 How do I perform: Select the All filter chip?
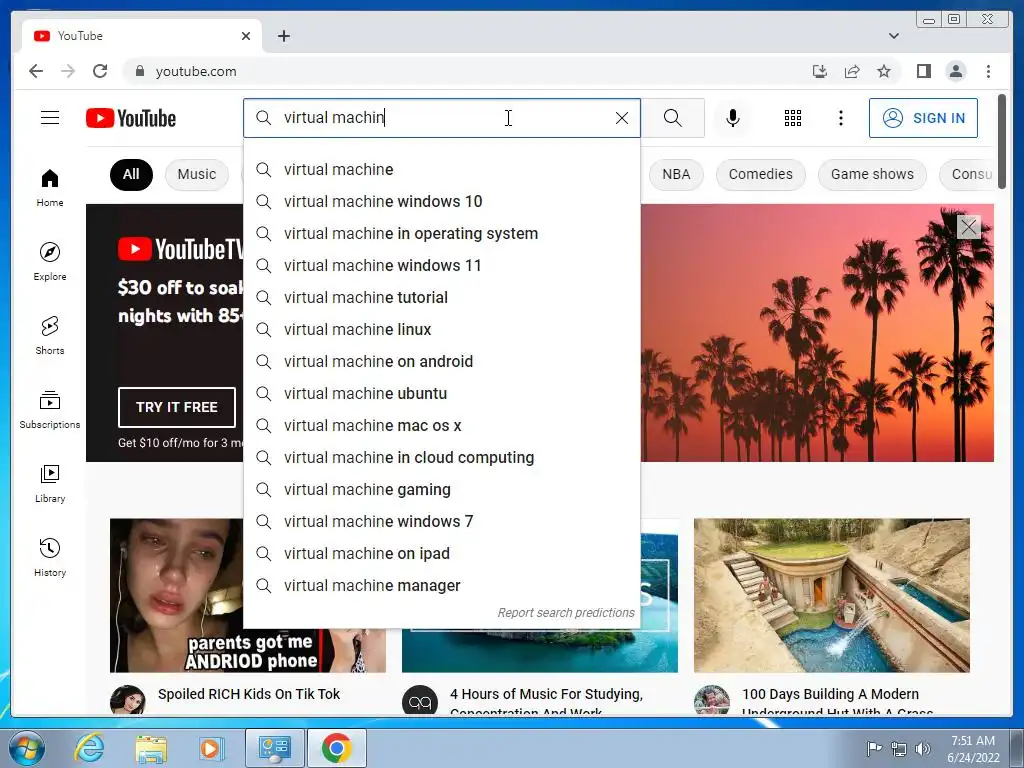[131, 174]
